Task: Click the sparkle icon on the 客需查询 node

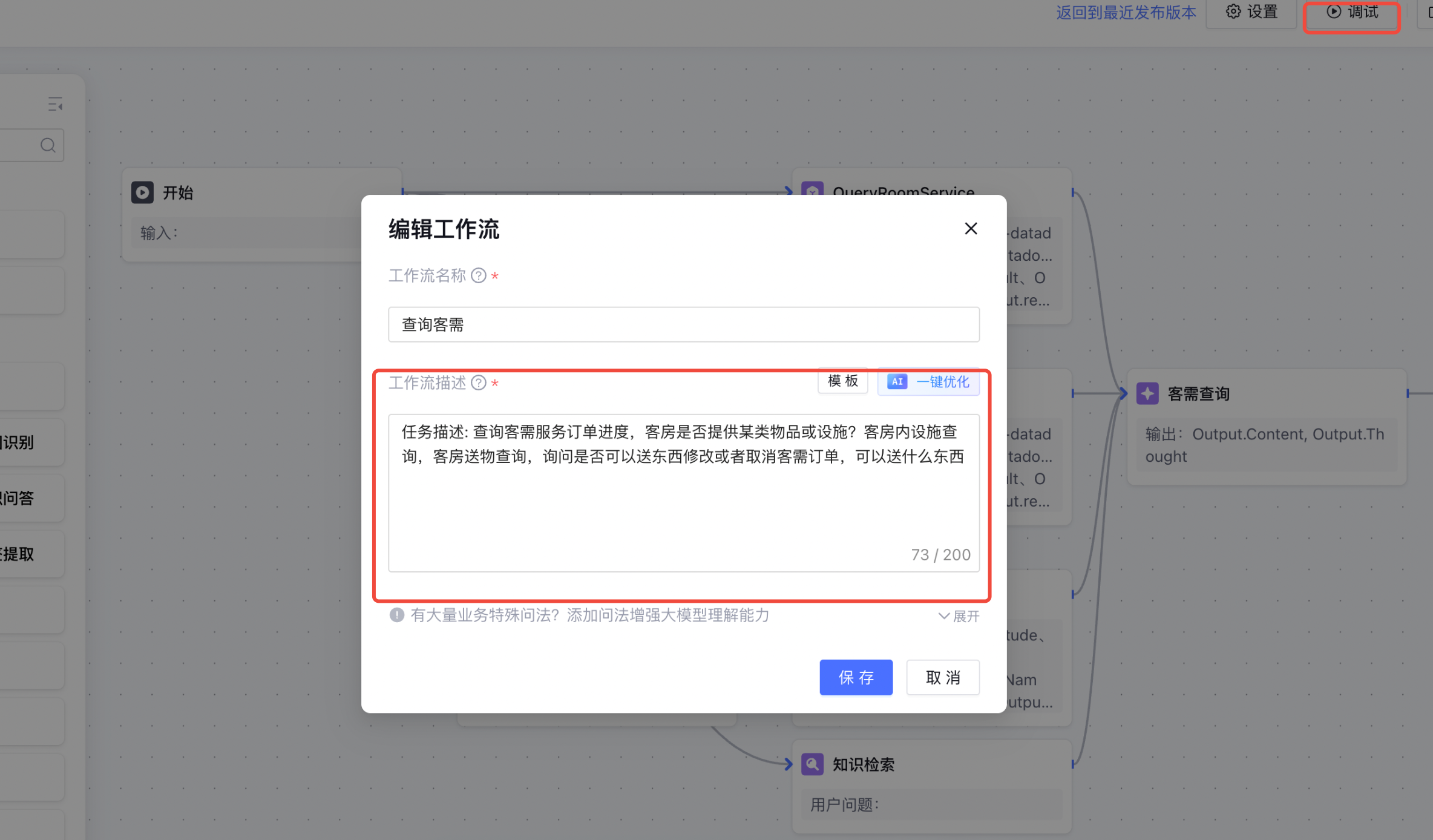Action: [x=1147, y=393]
